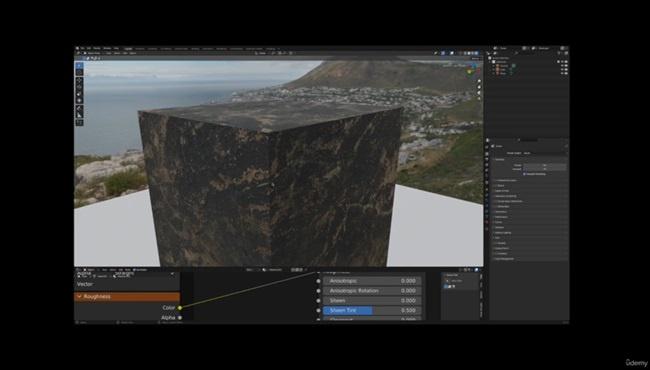
Task: Toggle visibility of third outliner object
Action: pyautogui.click(x=563, y=73)
